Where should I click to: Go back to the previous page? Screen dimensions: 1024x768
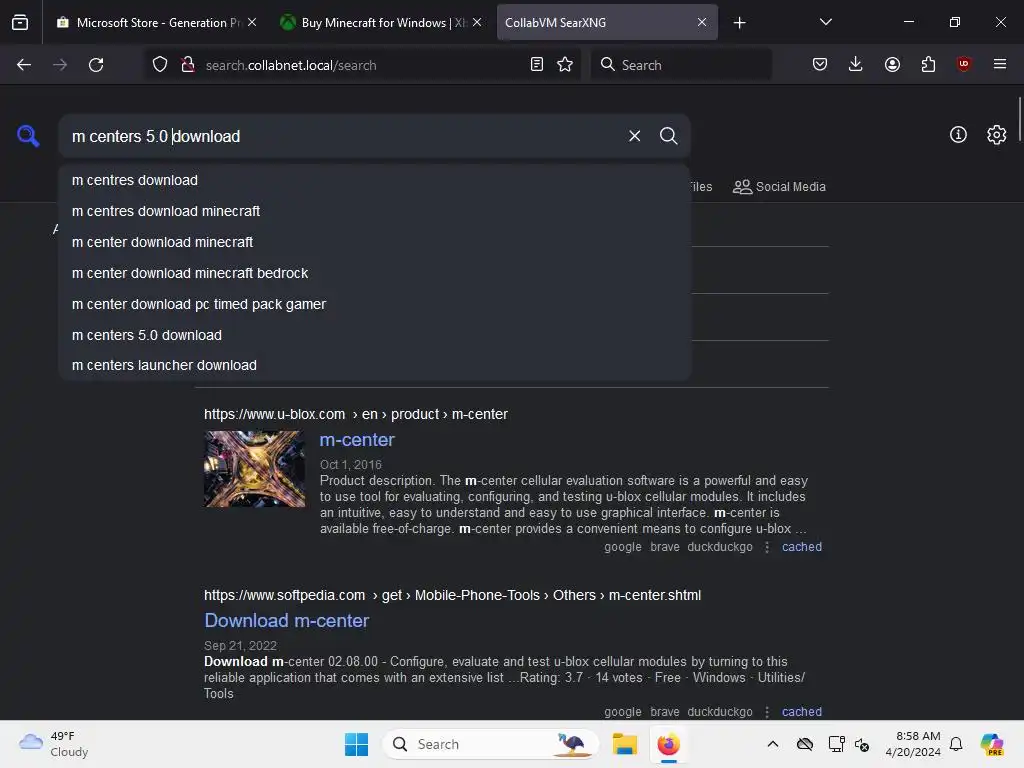point(24,65)
